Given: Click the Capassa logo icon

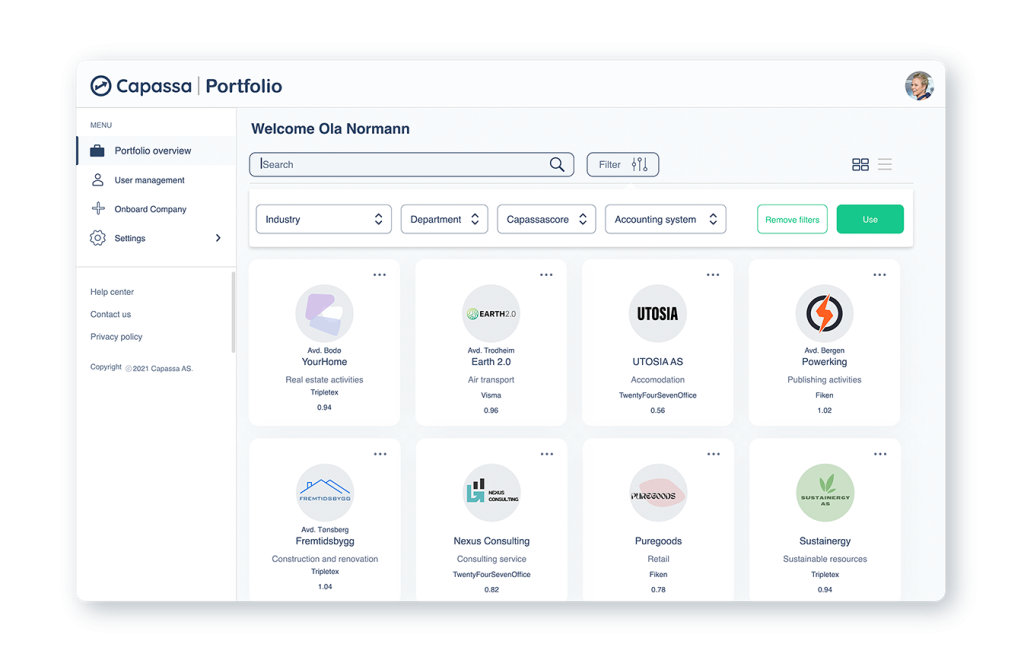Looking at the screenshot, I should pyautogui.click(x=101, y=86).
